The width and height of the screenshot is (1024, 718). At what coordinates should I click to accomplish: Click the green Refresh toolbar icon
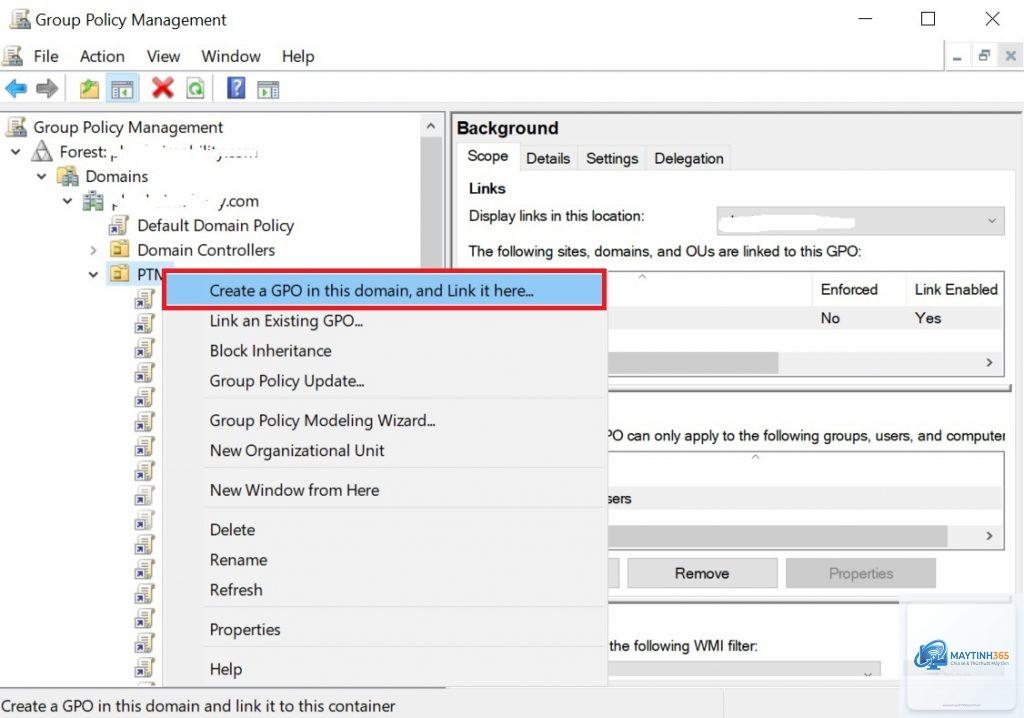click(195, 88)
